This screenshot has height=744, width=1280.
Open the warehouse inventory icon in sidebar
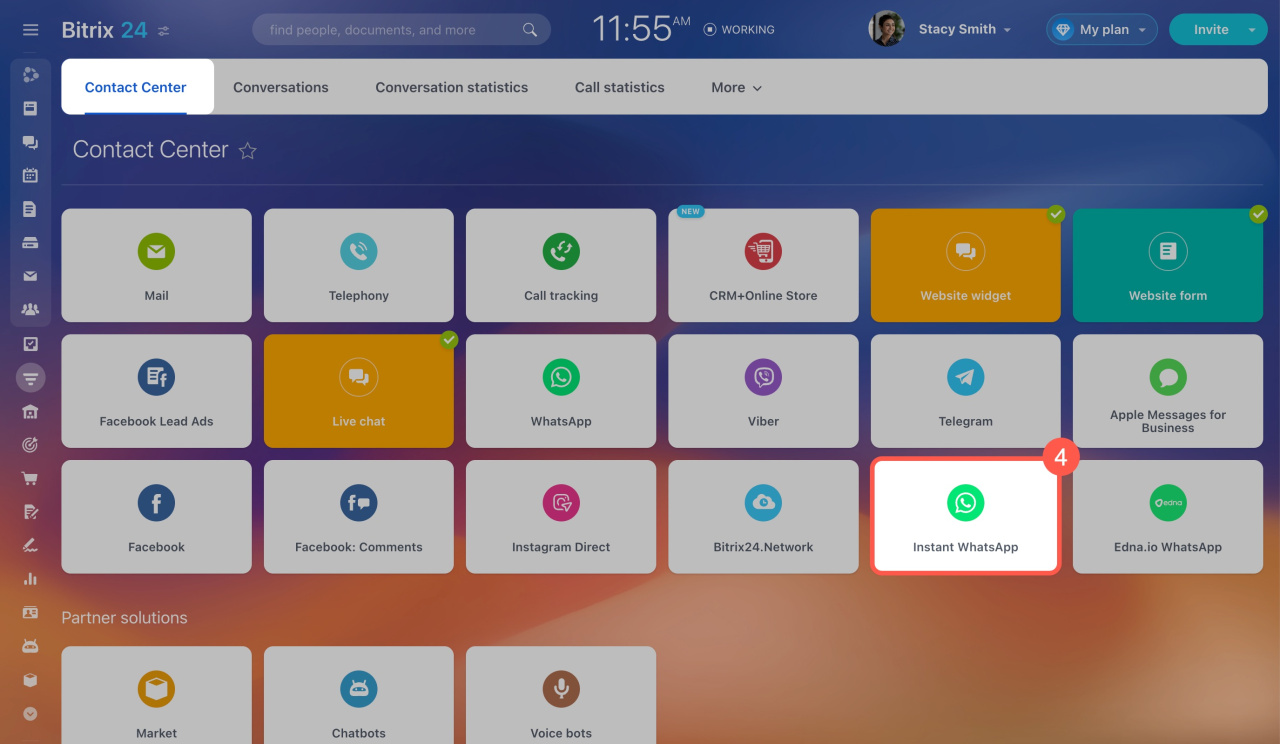point(30,411)
